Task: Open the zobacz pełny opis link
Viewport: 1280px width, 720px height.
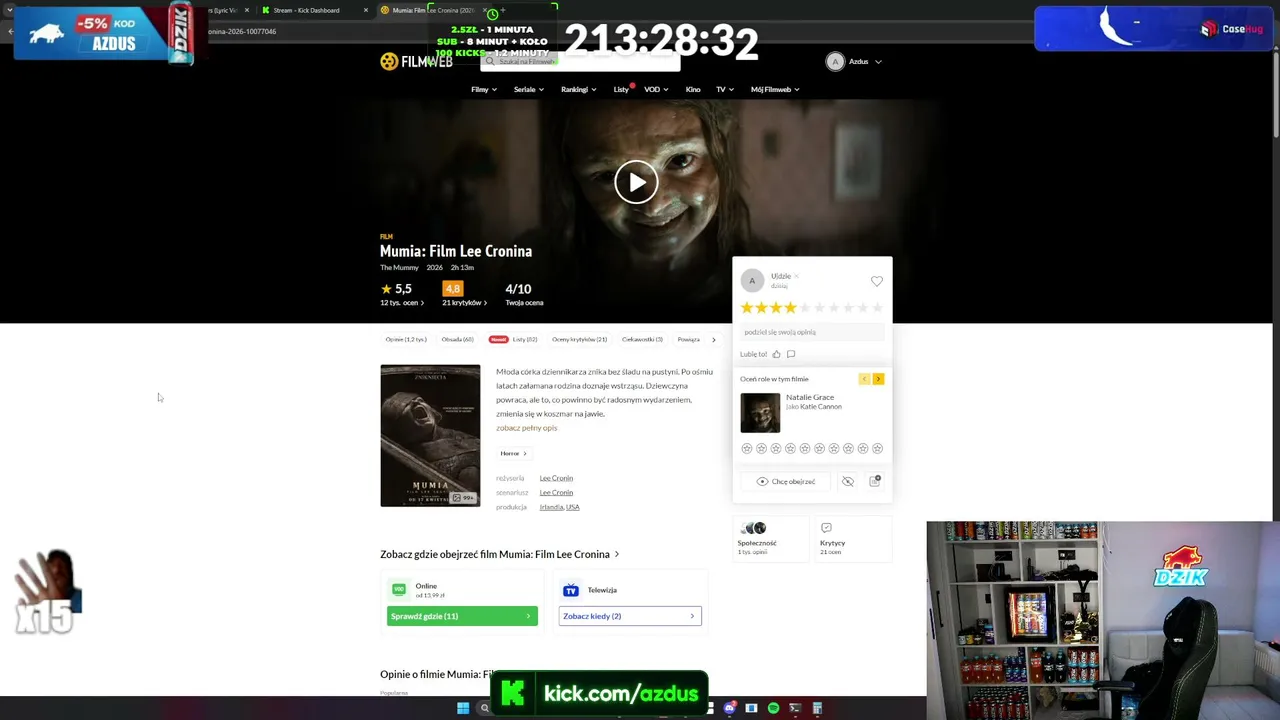Action: click(527, 428)
